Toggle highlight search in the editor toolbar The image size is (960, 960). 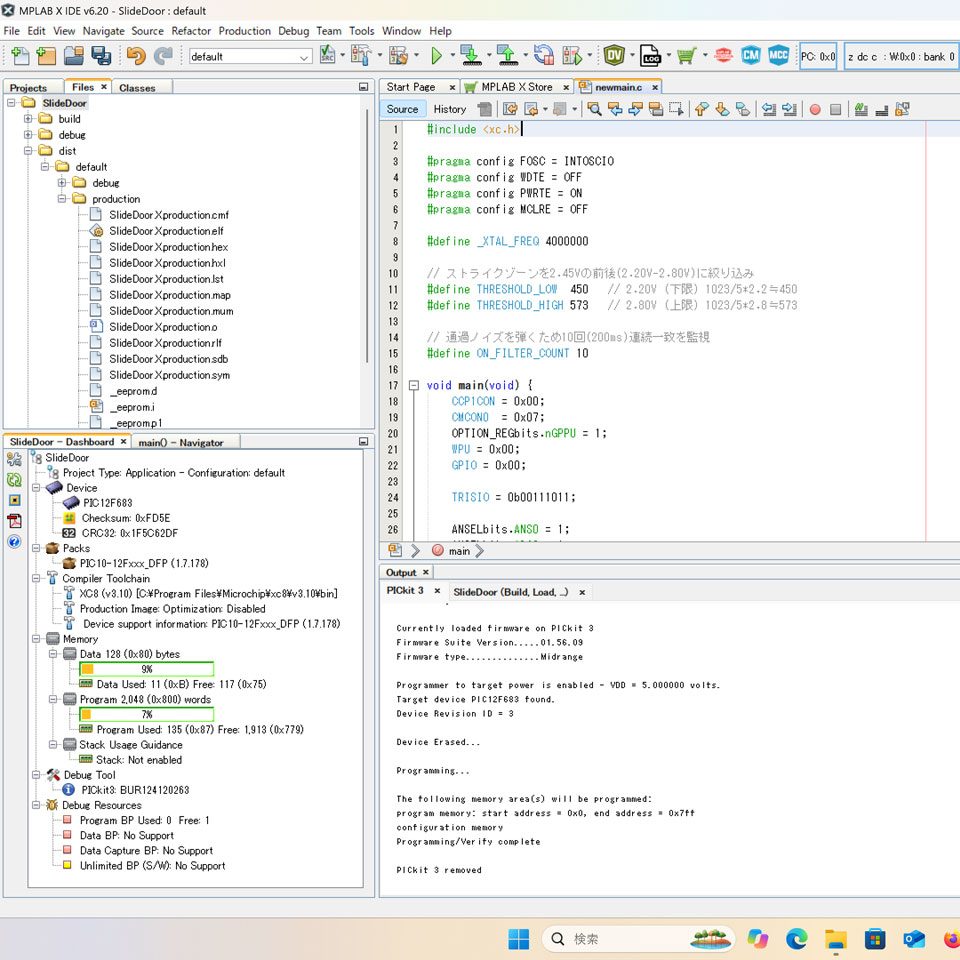(656, 109)
